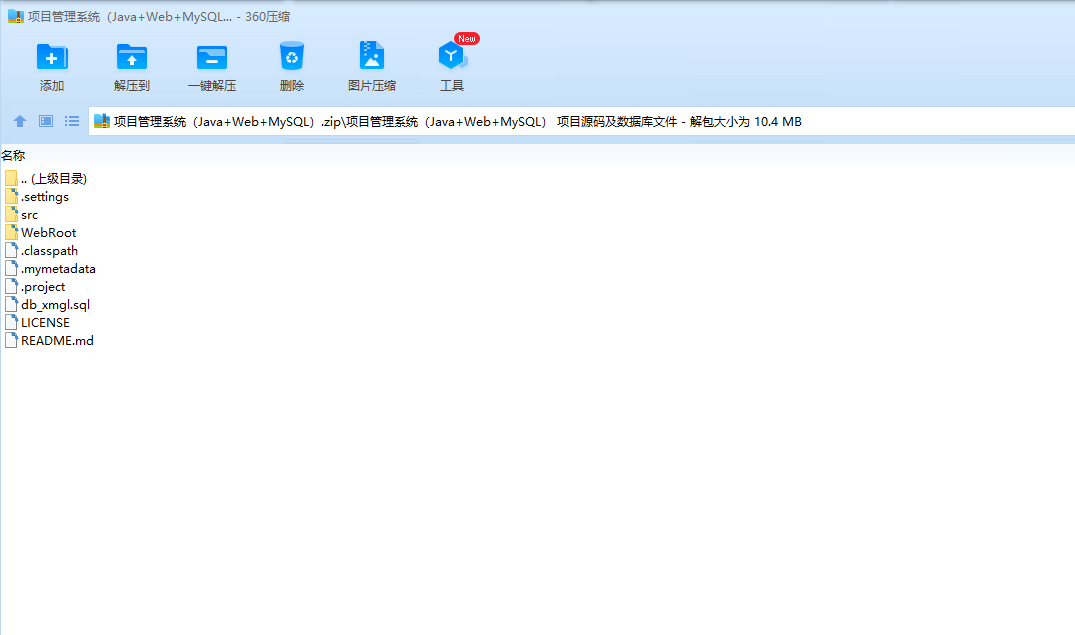Select the WebRoot folder
This screenshot has height=635, width=1075.
pos(40,232)
